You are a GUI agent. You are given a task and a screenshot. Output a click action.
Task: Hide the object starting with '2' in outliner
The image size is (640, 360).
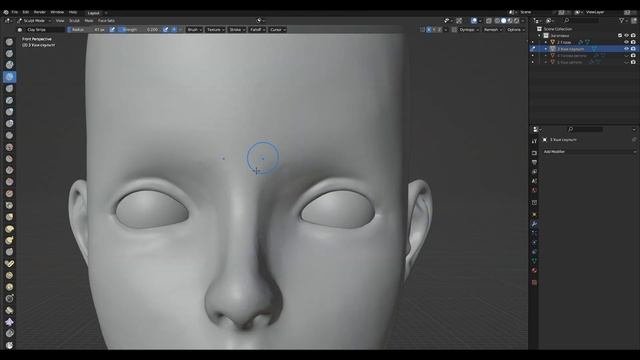pyautogui.click(x=627, y=42)
